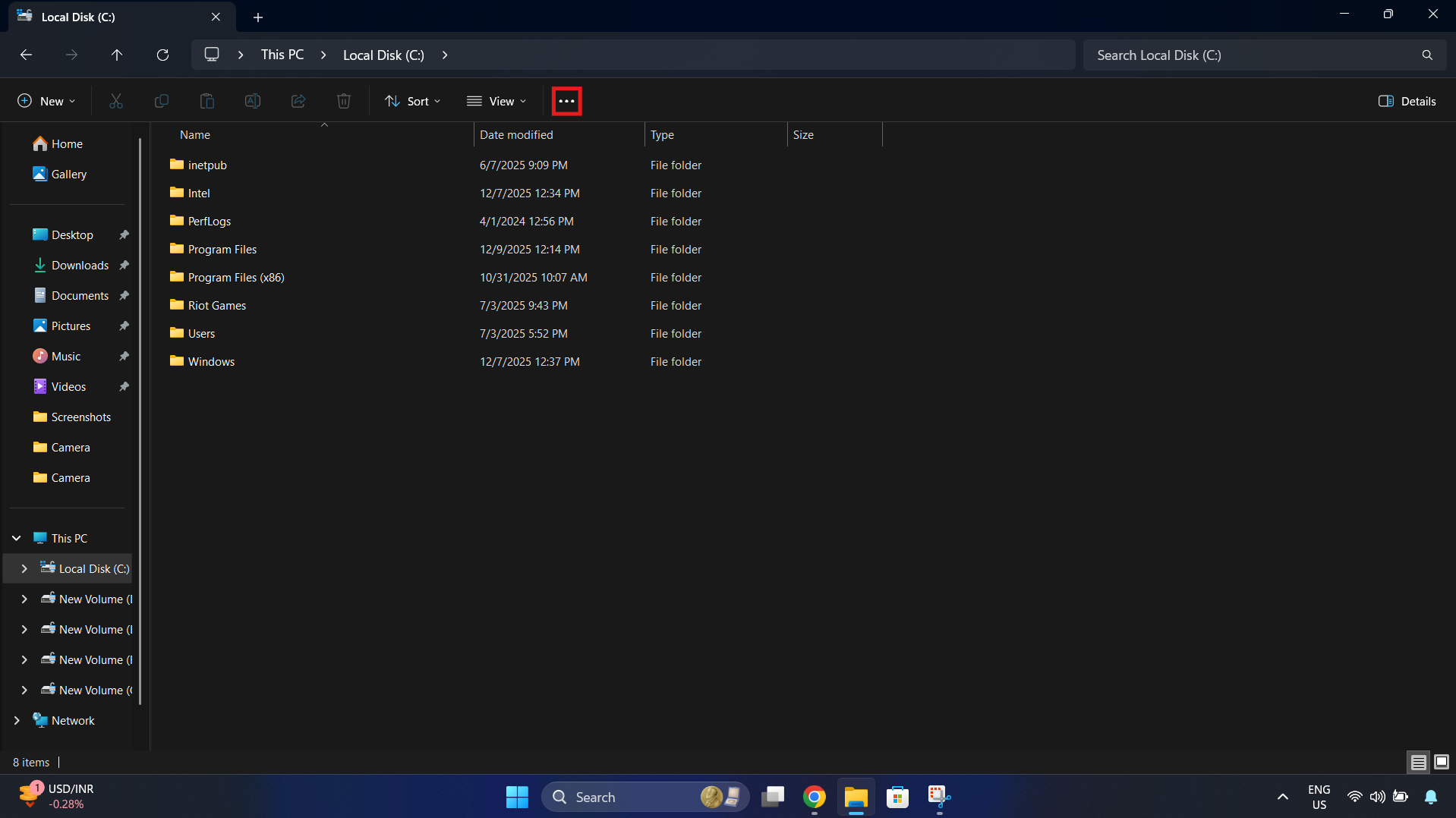
Task: Click the Back arrow button
Action: click(26, 55)
